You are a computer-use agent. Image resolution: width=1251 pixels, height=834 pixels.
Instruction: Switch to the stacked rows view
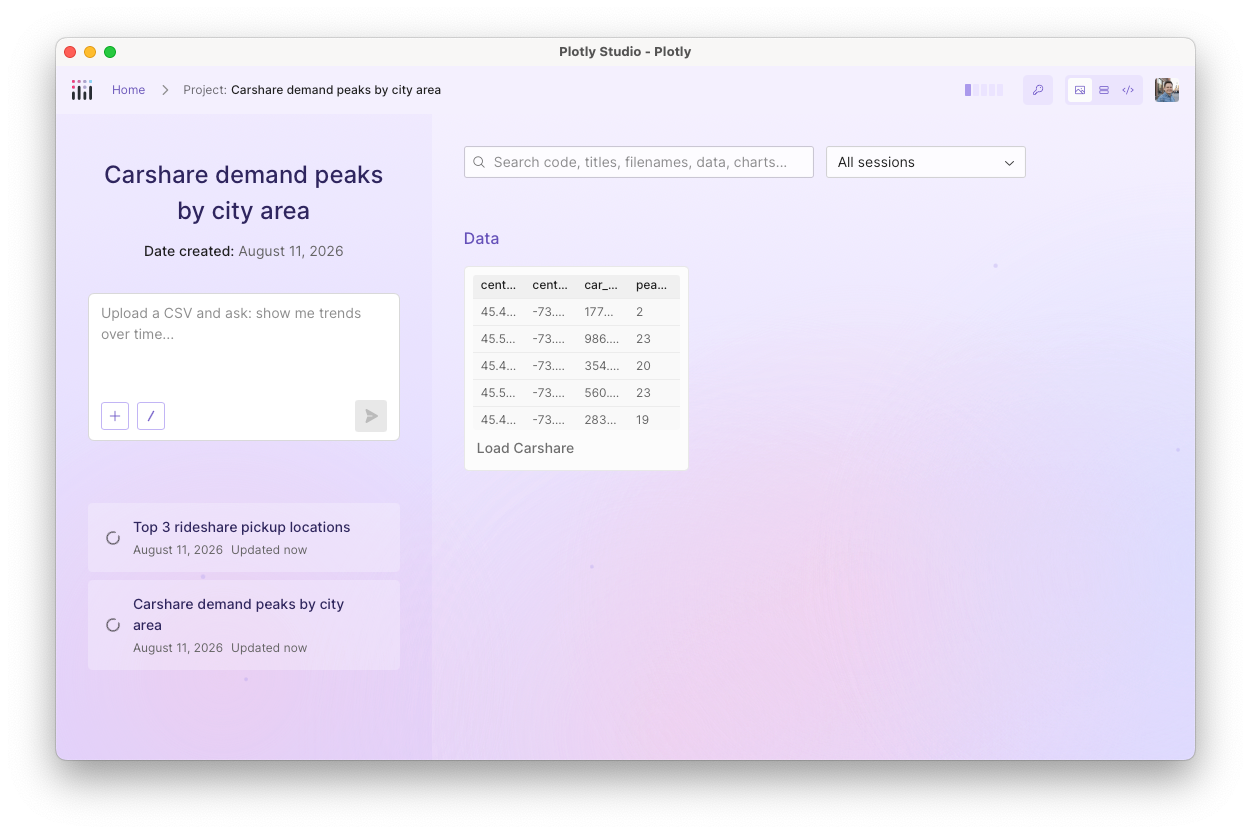[1104, 90]
